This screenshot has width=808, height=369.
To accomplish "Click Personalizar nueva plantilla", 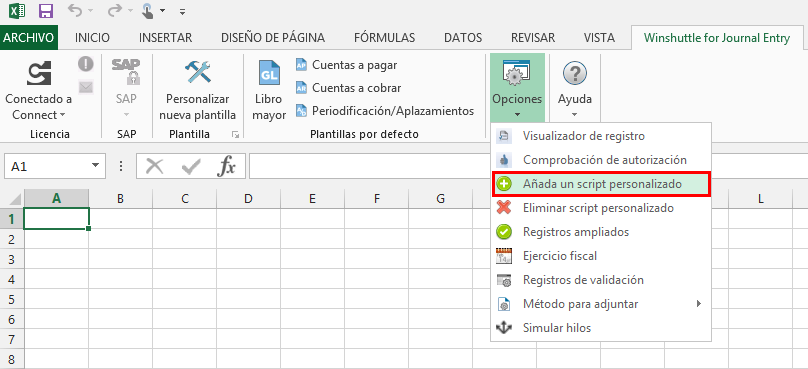I will (197, 90).
